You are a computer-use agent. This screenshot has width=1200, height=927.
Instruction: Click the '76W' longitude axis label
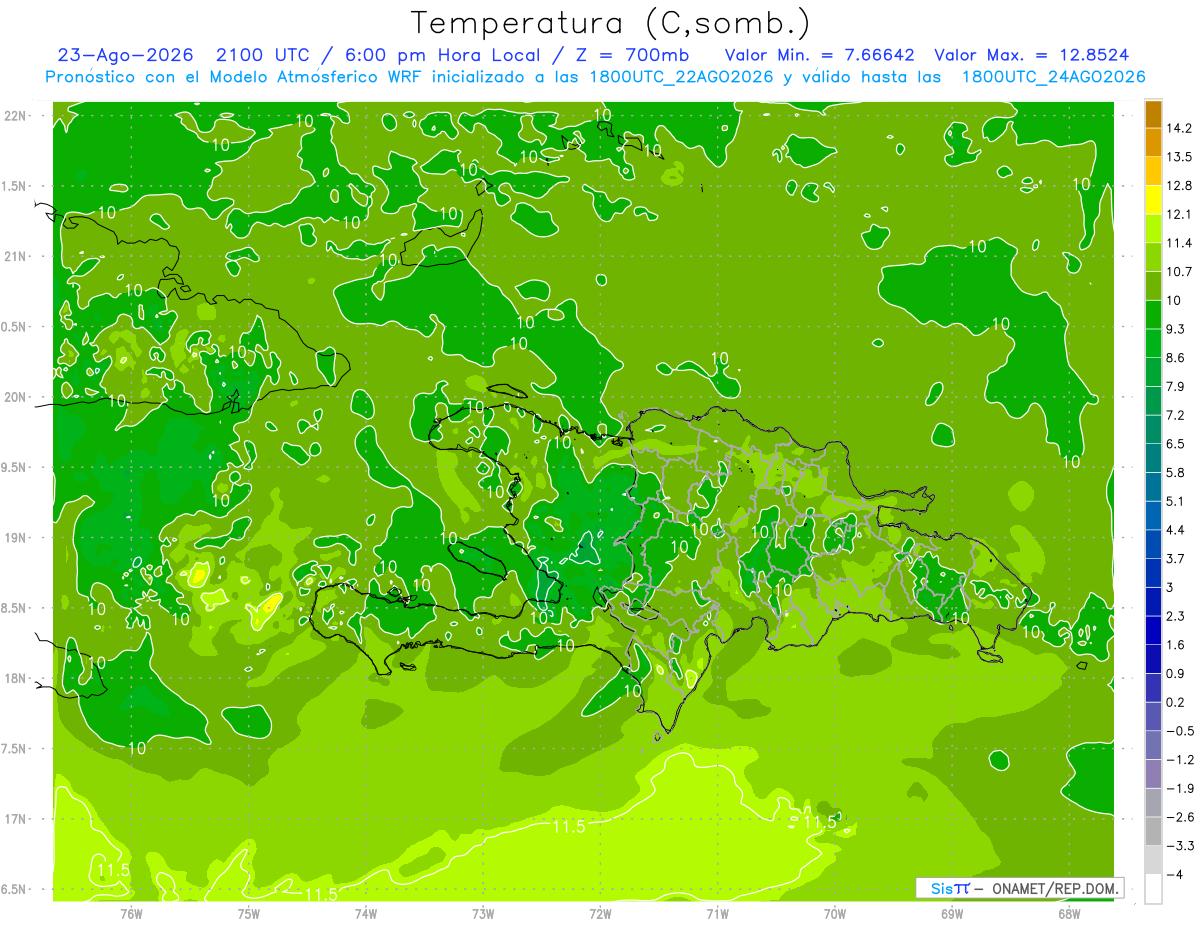point(131,913)
